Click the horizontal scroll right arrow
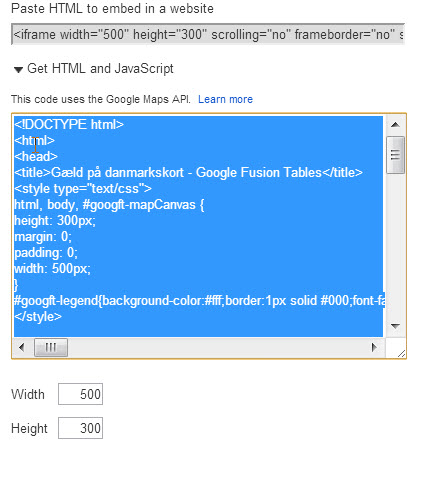Viewport: 430px width, 483px height. 374,347
